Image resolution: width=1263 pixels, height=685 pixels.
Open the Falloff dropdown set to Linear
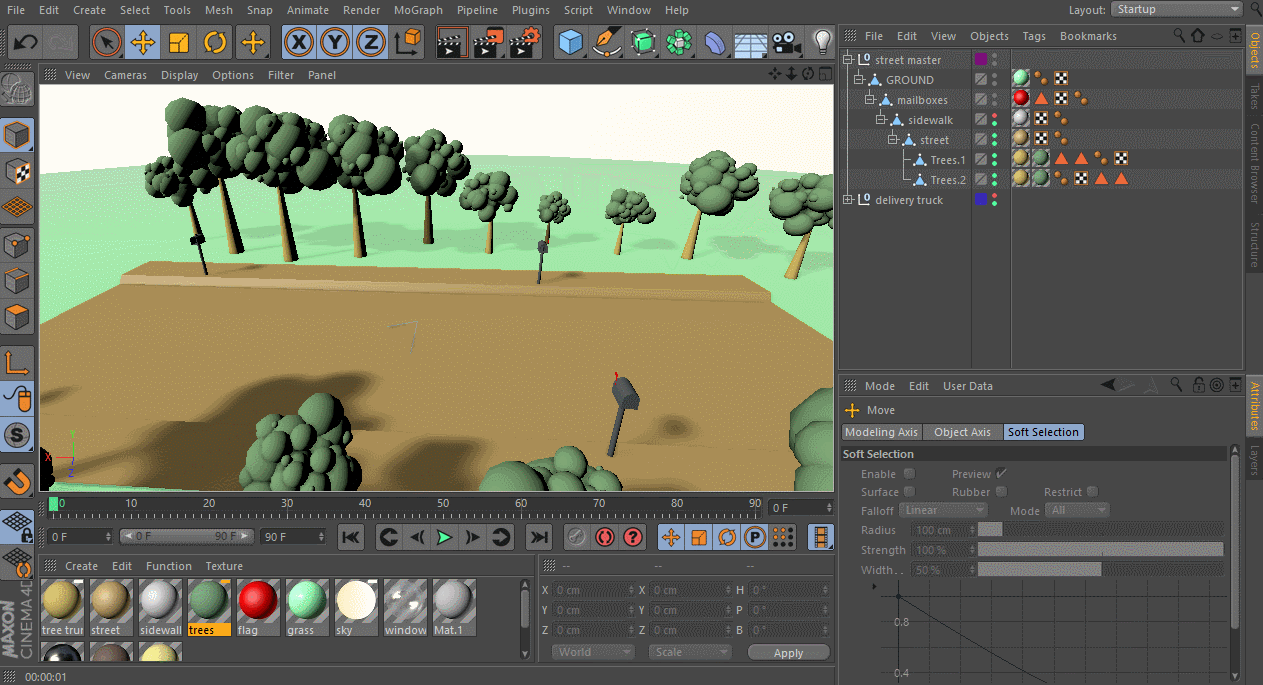coord(942,510)
